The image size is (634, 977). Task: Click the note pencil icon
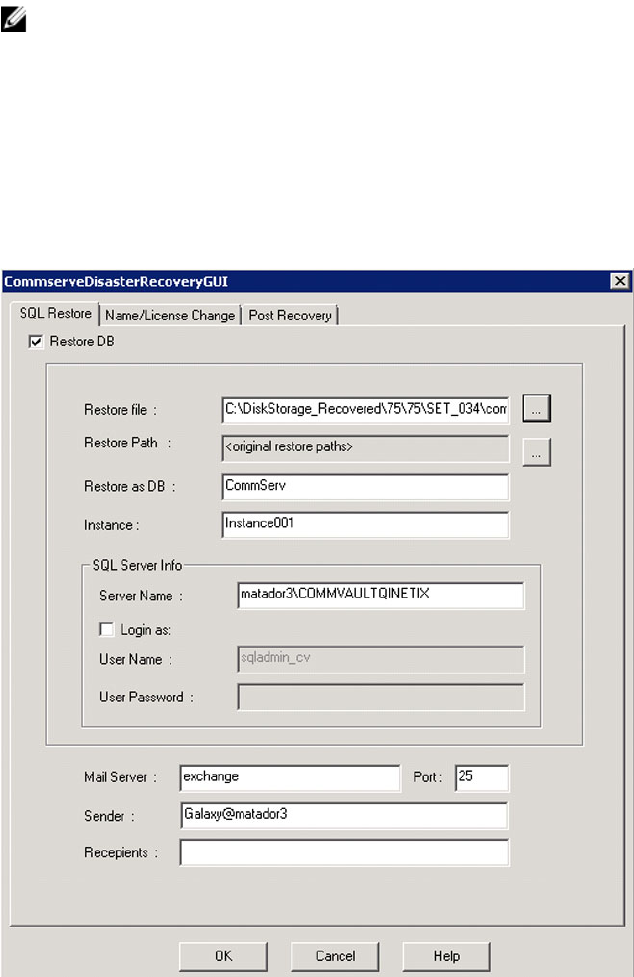click(x=13, y=17)
